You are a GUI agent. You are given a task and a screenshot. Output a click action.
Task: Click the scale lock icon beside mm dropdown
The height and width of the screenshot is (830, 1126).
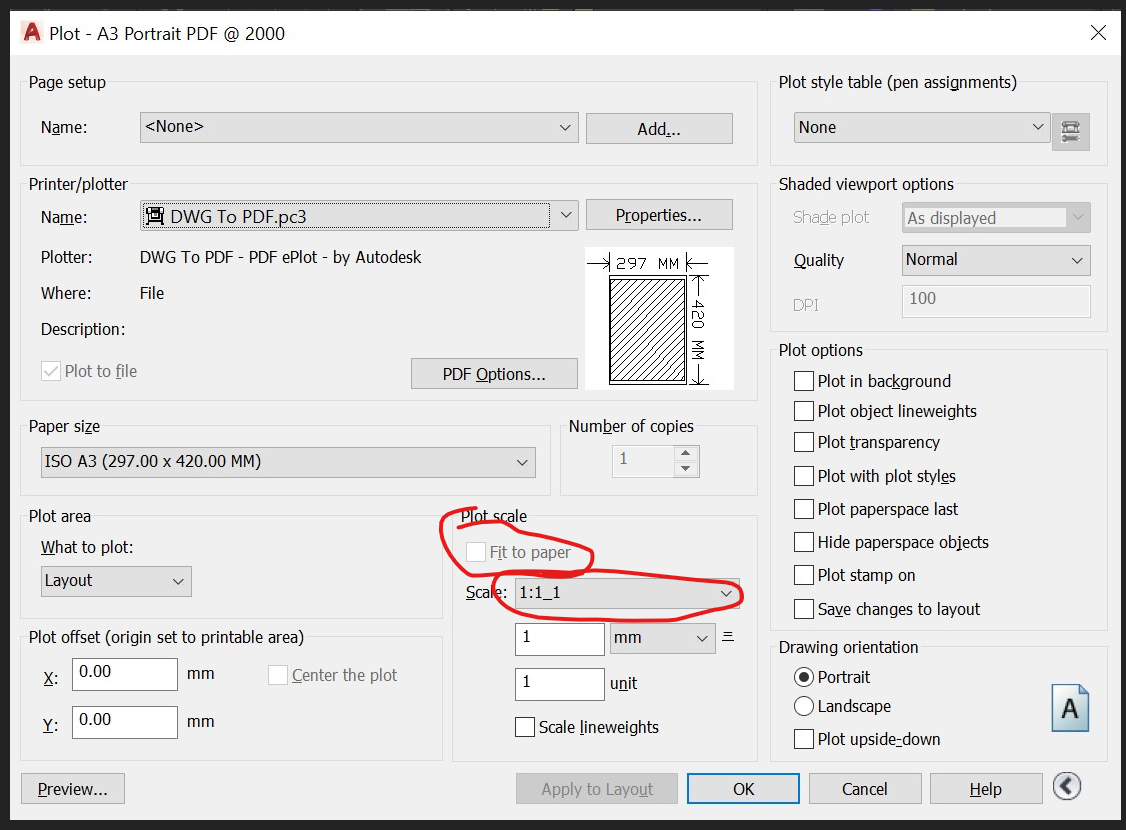pos(727,638)
